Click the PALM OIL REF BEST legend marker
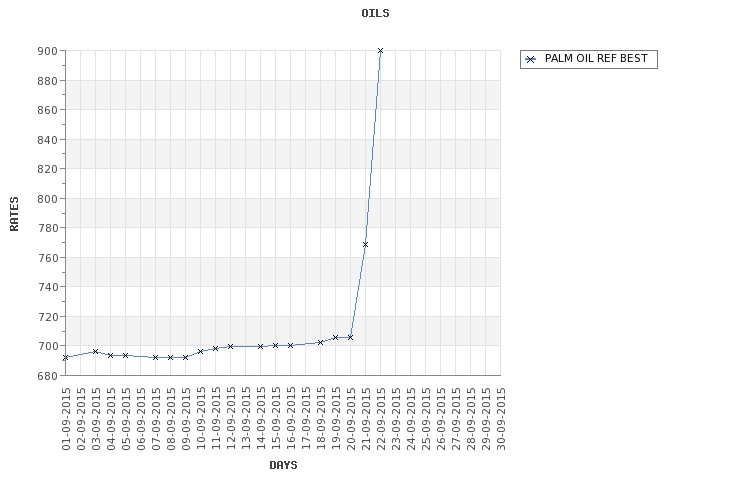The image size is (750, 500). pos(531,59)
